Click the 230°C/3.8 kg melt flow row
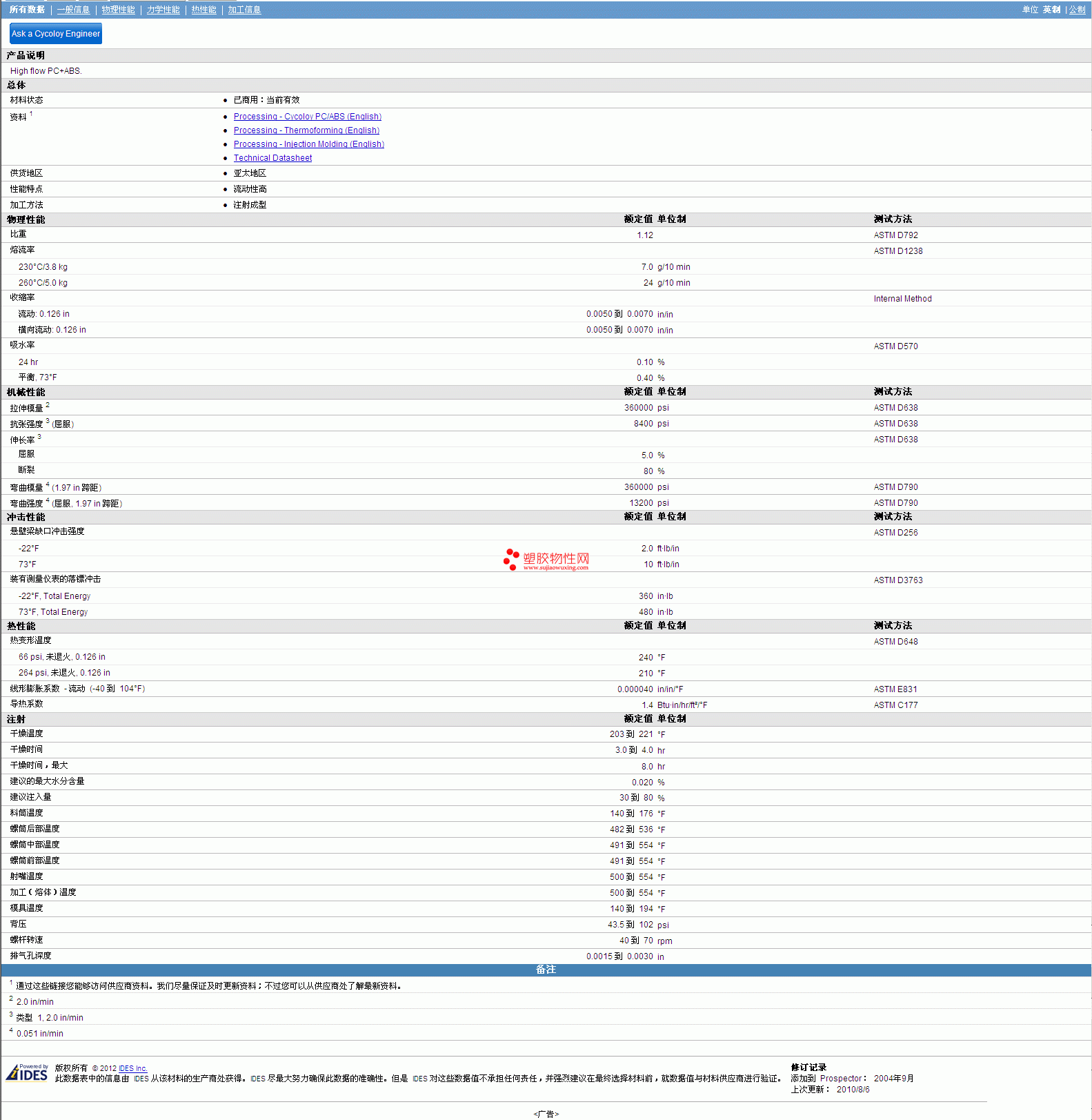 (546, 267)
